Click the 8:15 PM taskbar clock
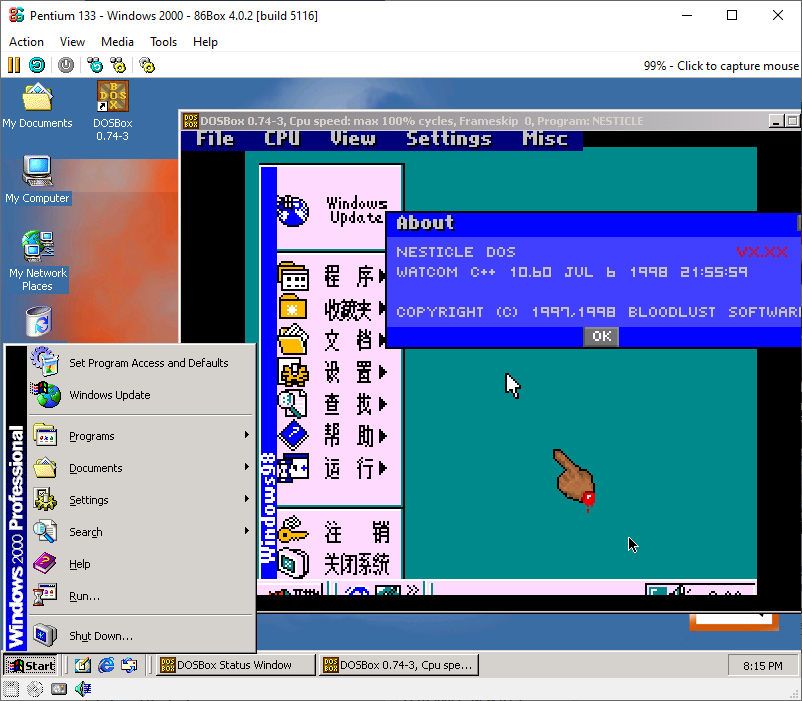Image resolution: width=802 pixels, height=701 pixels. [763, 666]
